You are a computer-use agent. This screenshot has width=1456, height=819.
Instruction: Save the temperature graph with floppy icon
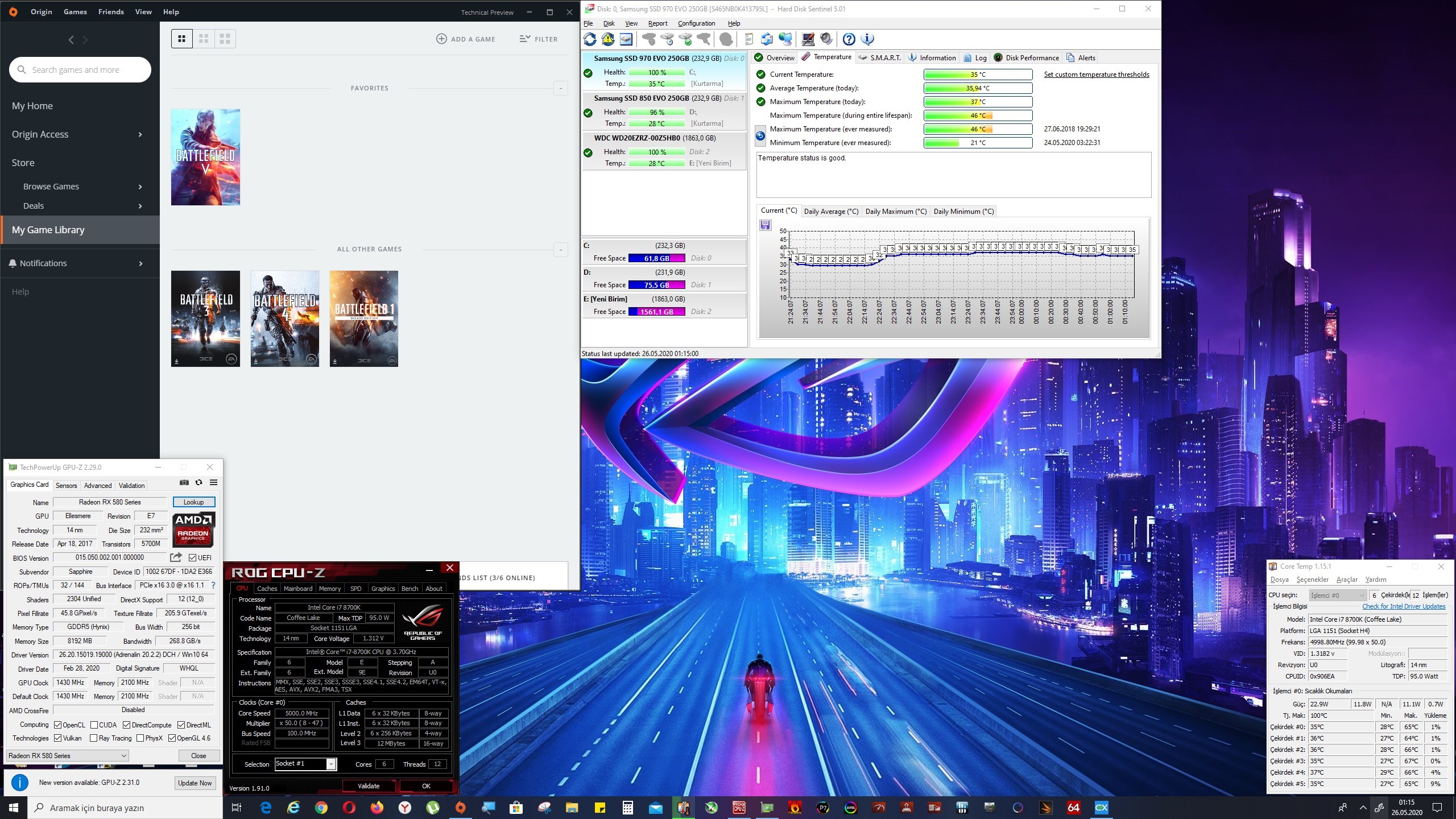coord(766,225)
